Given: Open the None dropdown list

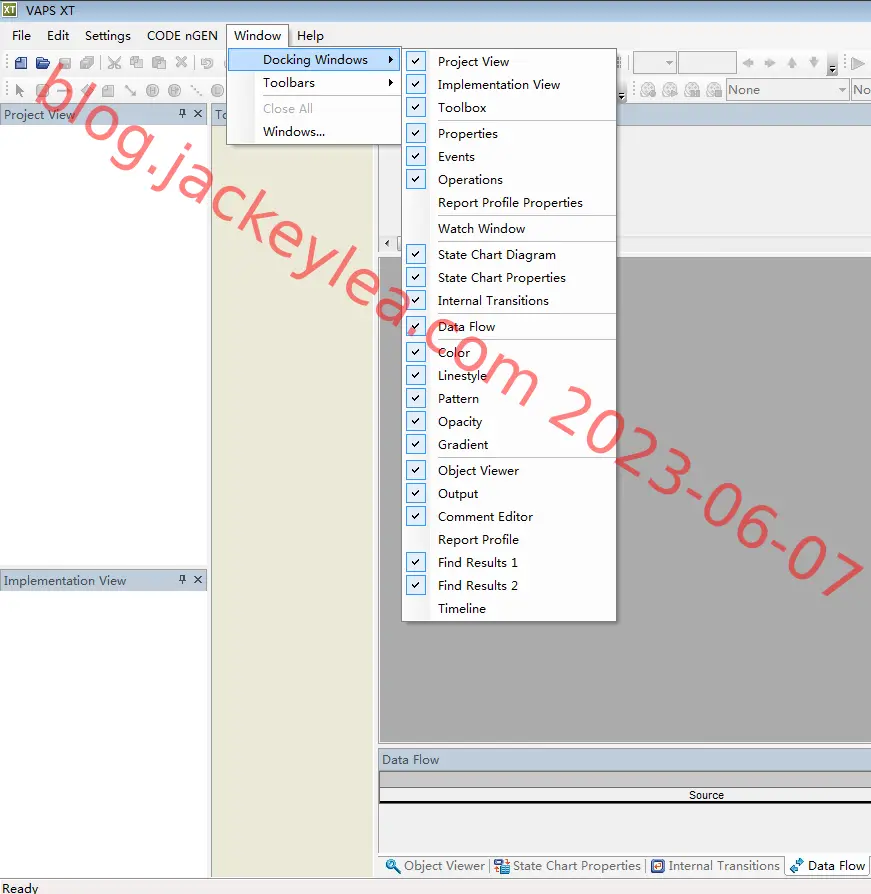Looking at the screenshot, I should pos(787,90).
